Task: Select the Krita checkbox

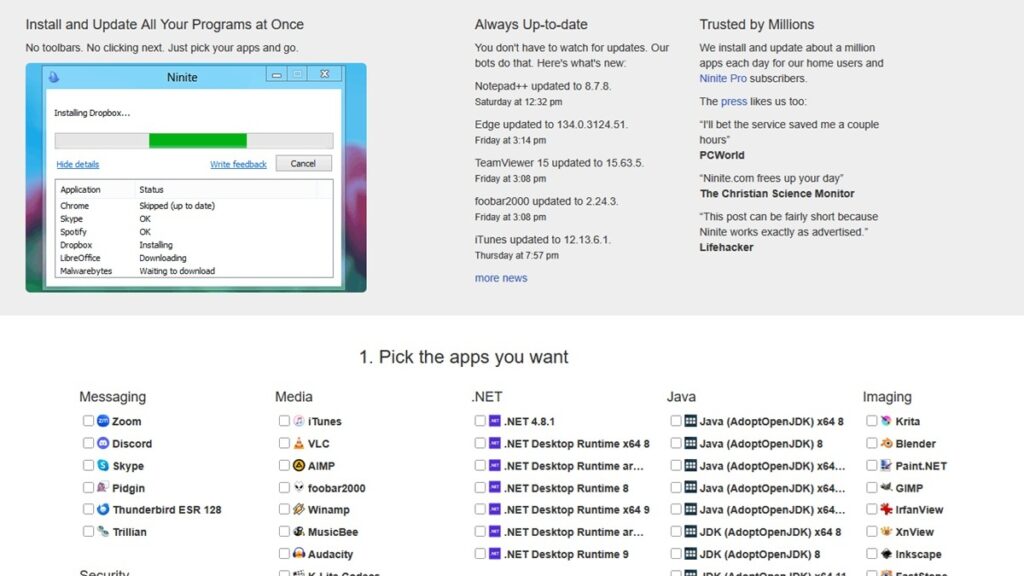Action: (872, 421)
